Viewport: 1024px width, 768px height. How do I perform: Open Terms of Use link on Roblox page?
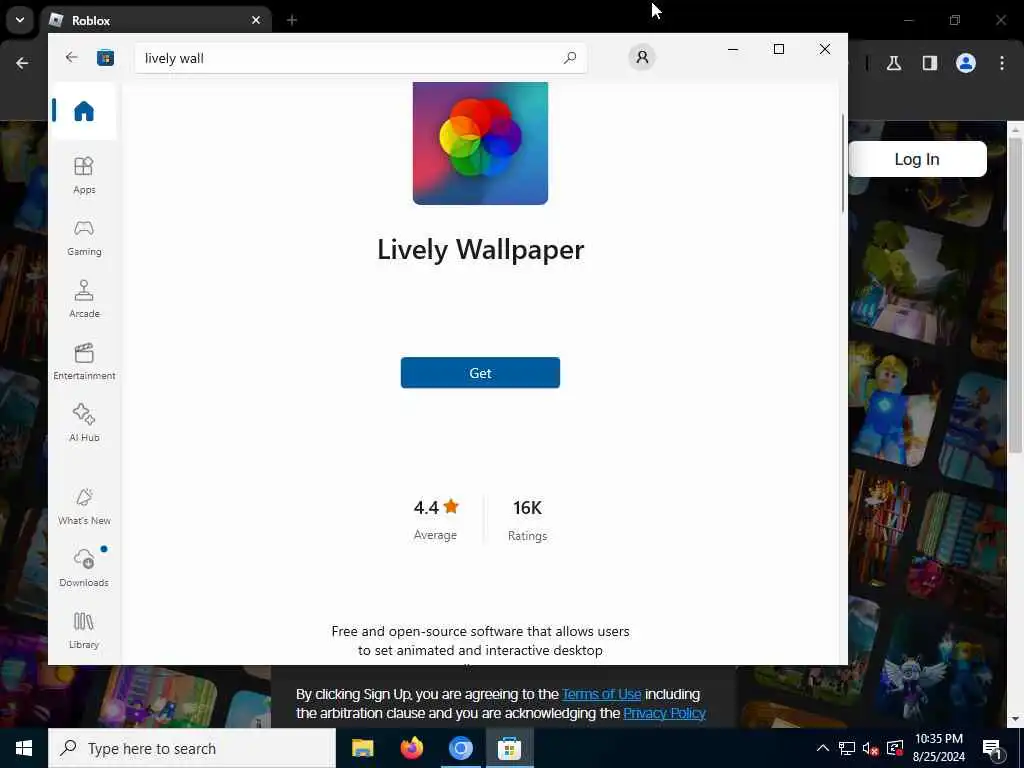(x=601, y=694)
